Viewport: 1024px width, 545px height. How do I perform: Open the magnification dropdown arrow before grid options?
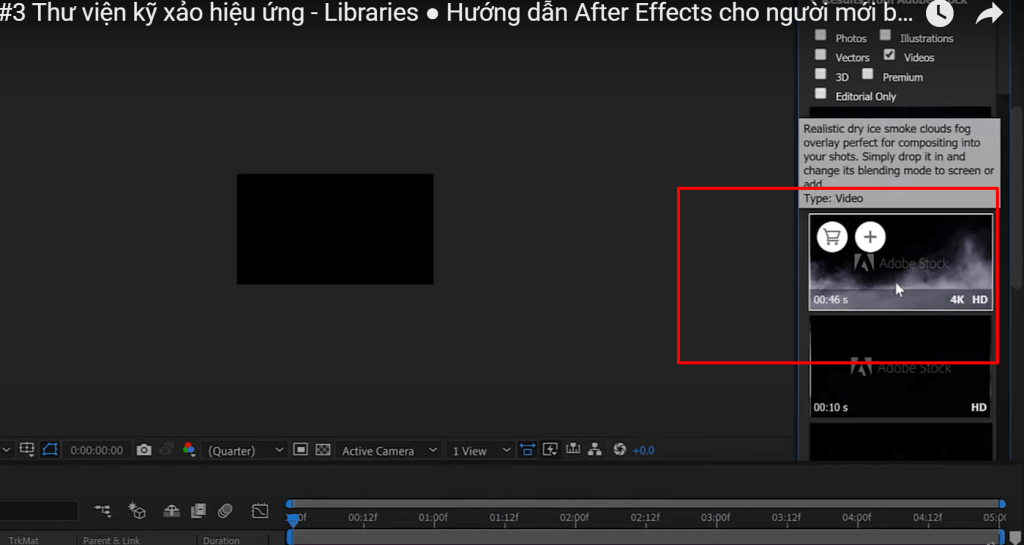point(7,450)
